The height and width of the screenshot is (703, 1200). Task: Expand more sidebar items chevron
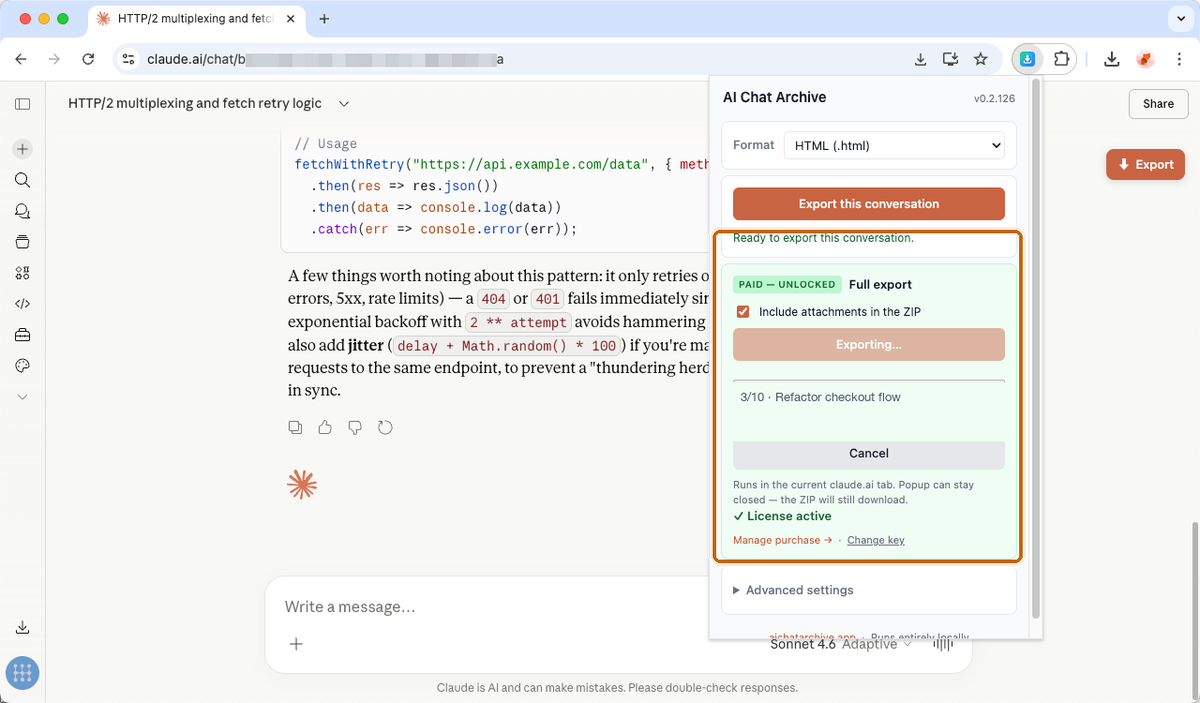[x=22, y=397]
